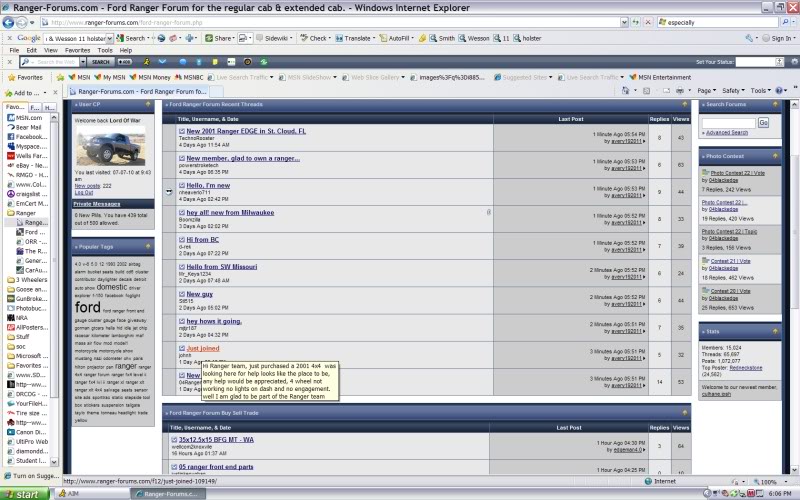The height and width of the screenshot is (500, 800).
Task: Click thread icon beside 'hey all! new from Milwaukee'
Action: 182,212
